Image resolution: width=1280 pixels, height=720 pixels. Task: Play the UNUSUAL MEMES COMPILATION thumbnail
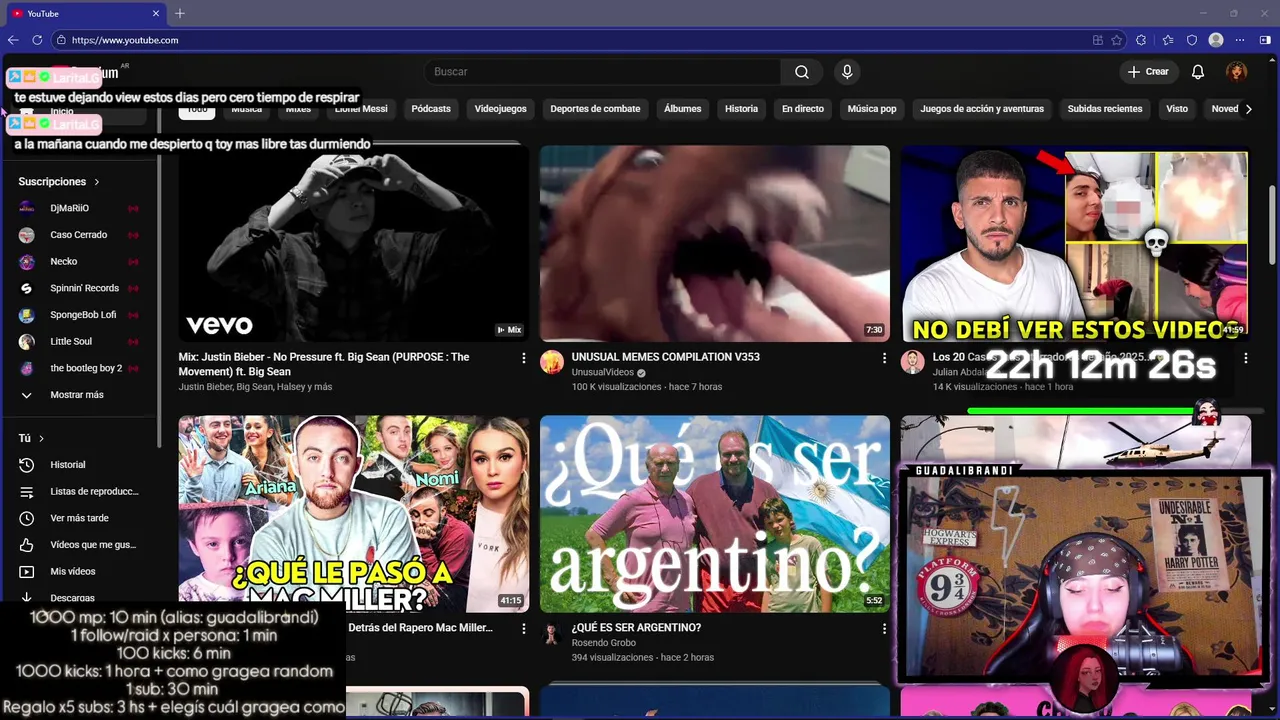[x=715, y=244]
